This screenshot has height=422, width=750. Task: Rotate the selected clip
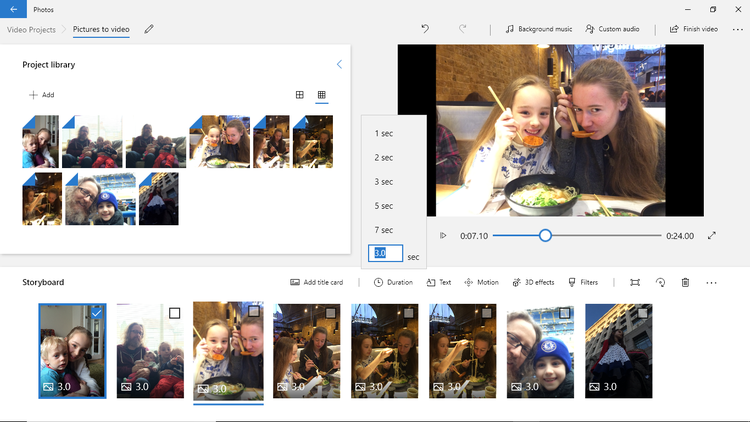660,282
